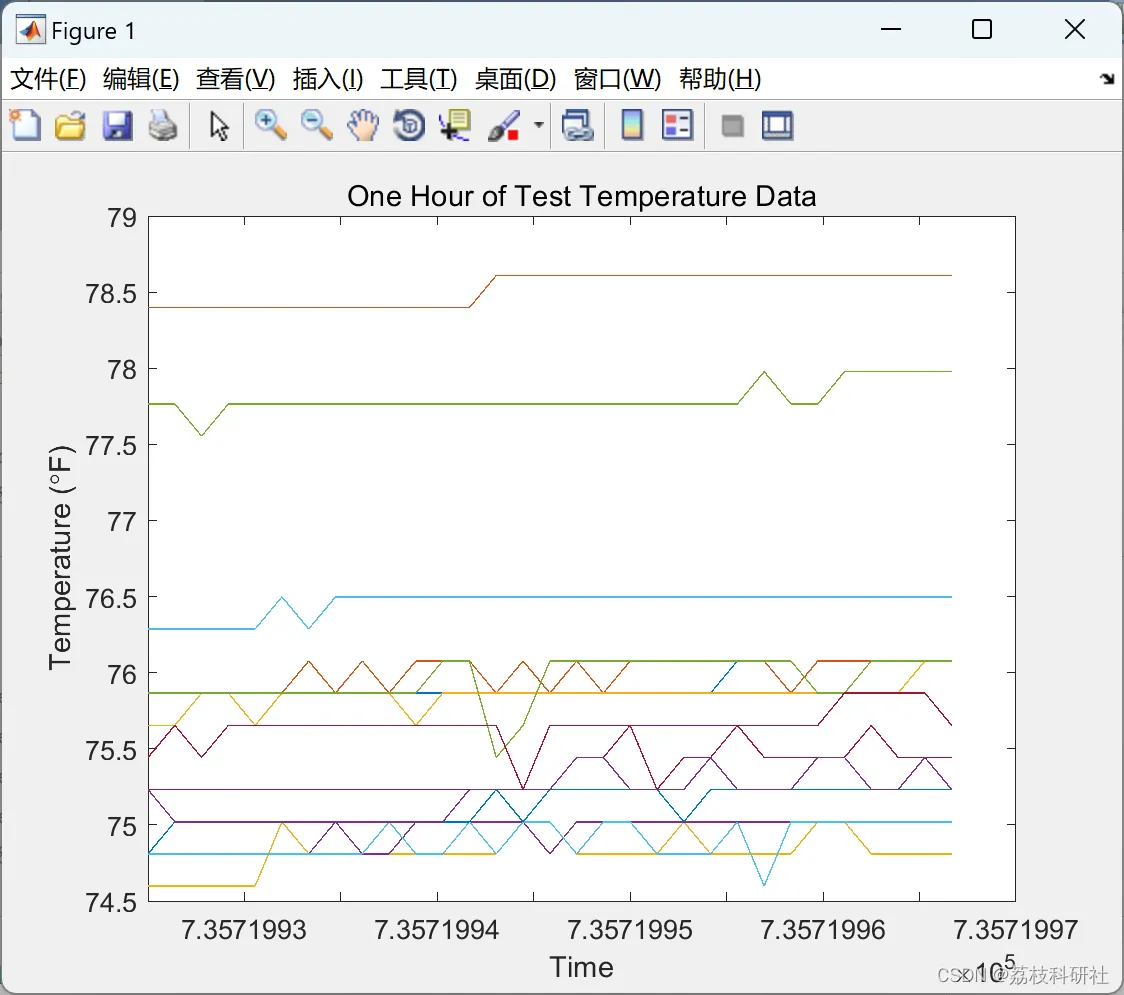Maximize the Figure 1 window

pos(981,29)
